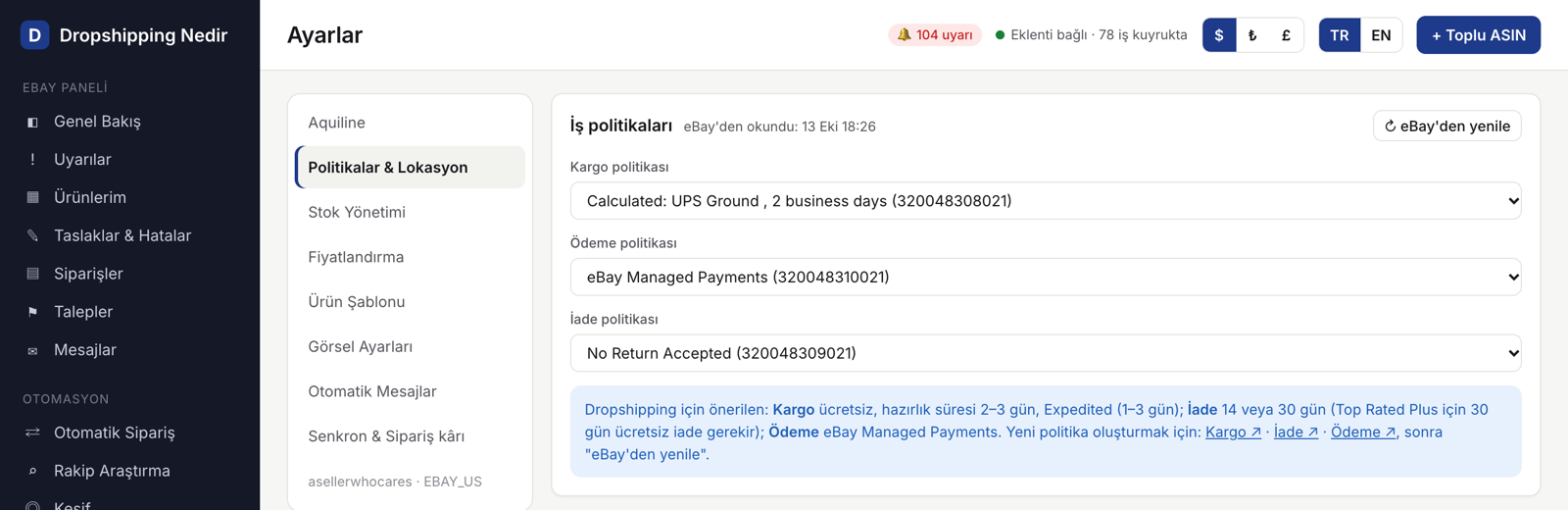Click the Otomatik Sipariş arrows icon
This screenshot has width=1568, height=510.
(x=32, y=433)
